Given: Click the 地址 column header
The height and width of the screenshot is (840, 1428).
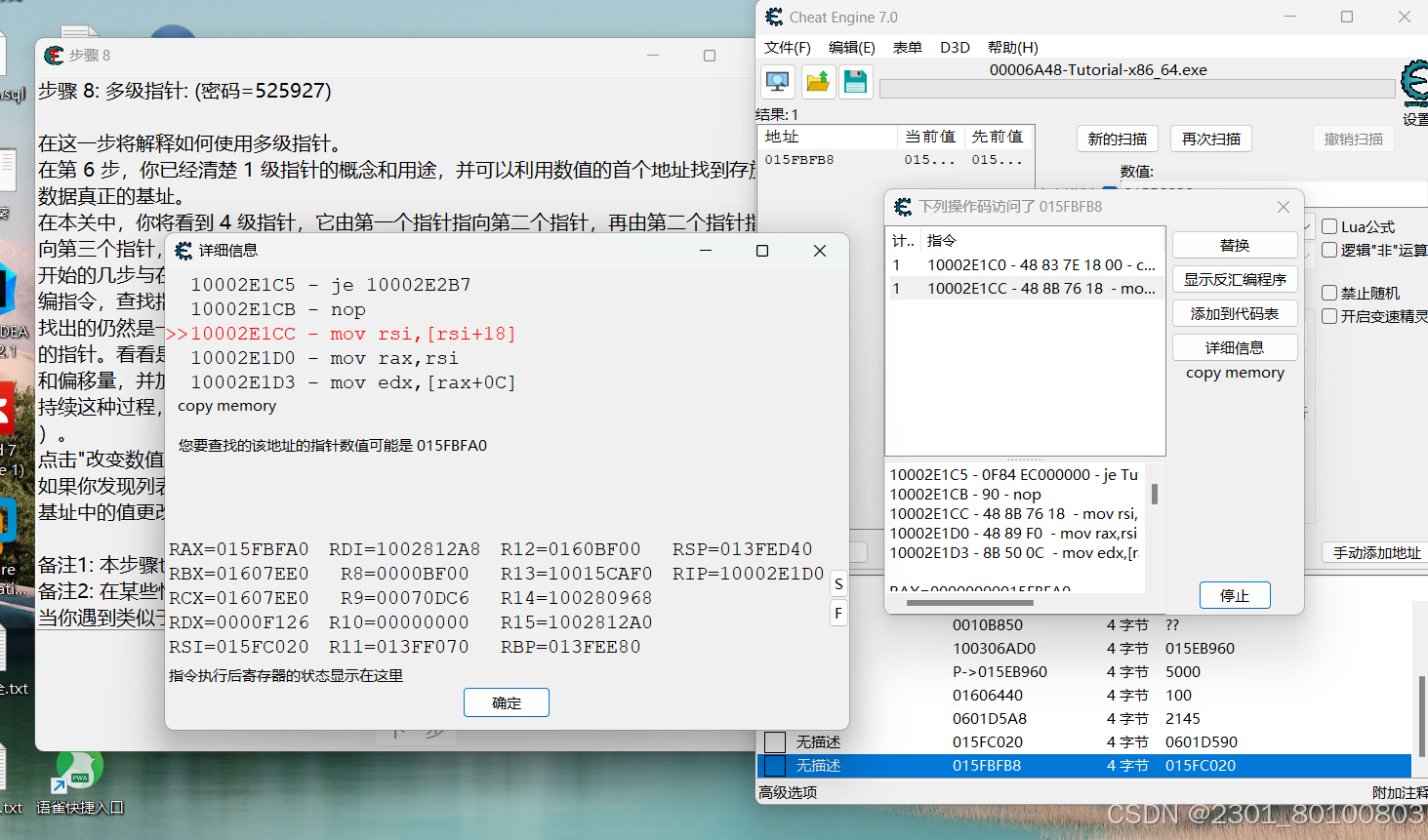Looking at the screenshot, I should pyautogui.click(x=828, y=137).
